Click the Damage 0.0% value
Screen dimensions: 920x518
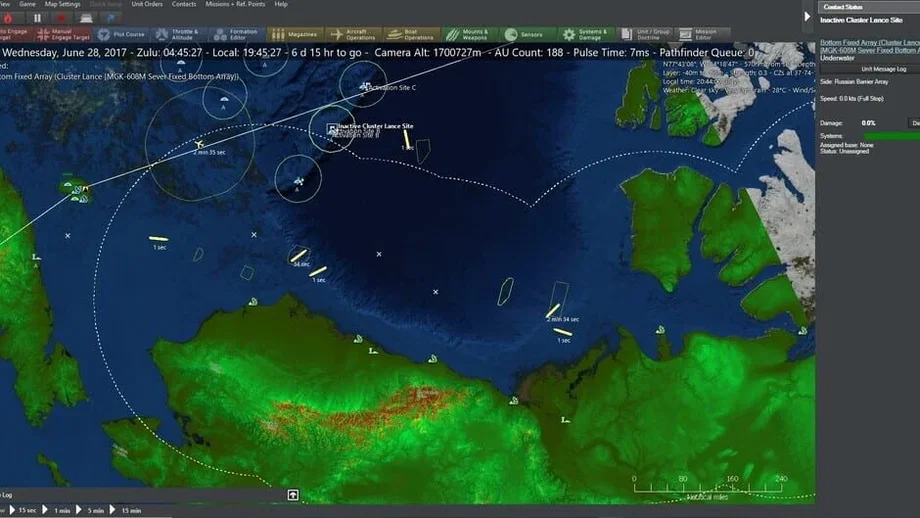pos(868,123)
